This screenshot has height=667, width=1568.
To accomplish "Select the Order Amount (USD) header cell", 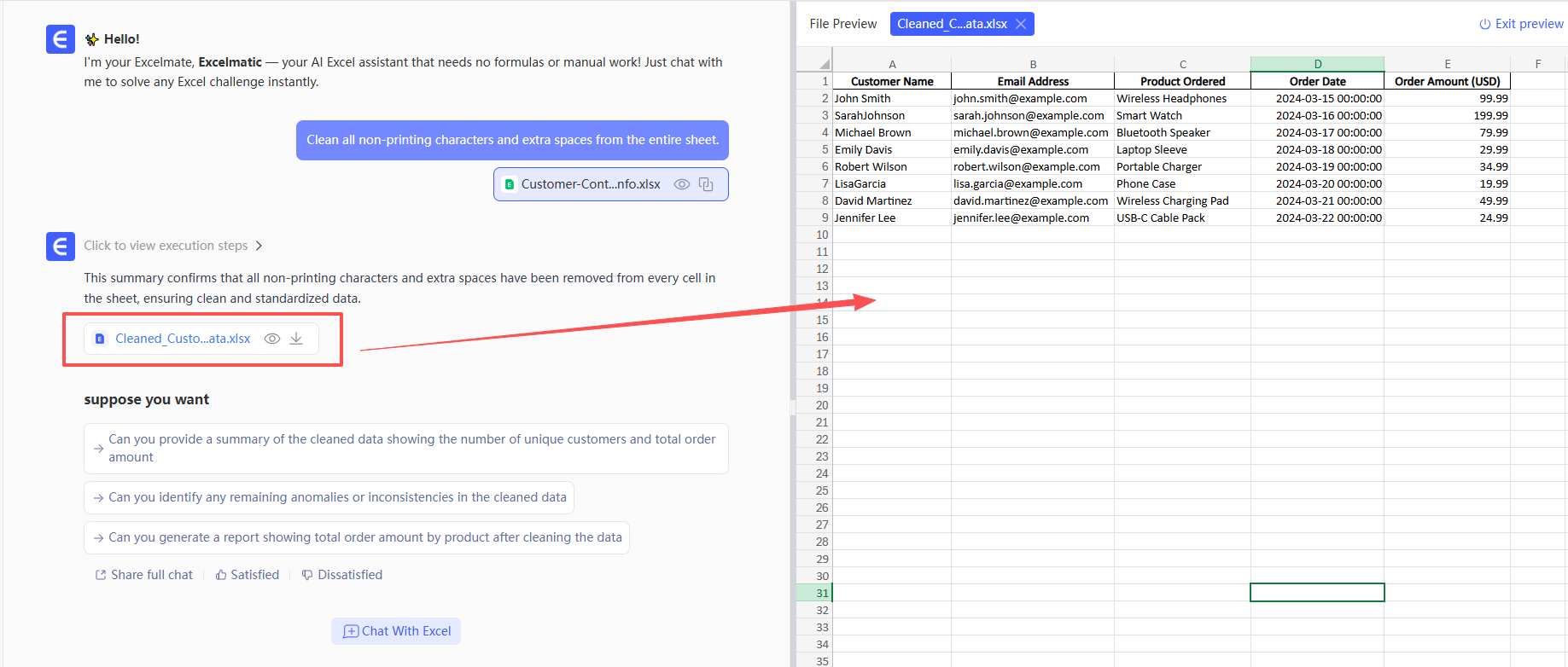I will tap(1447, 81).
